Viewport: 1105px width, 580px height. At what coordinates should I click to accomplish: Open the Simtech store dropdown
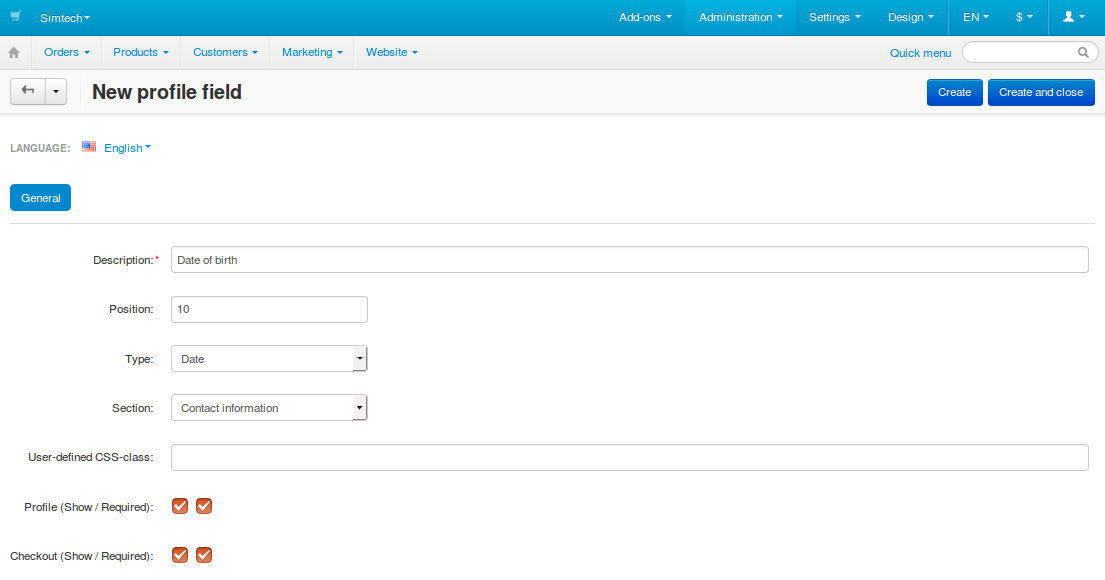[65, 18]
